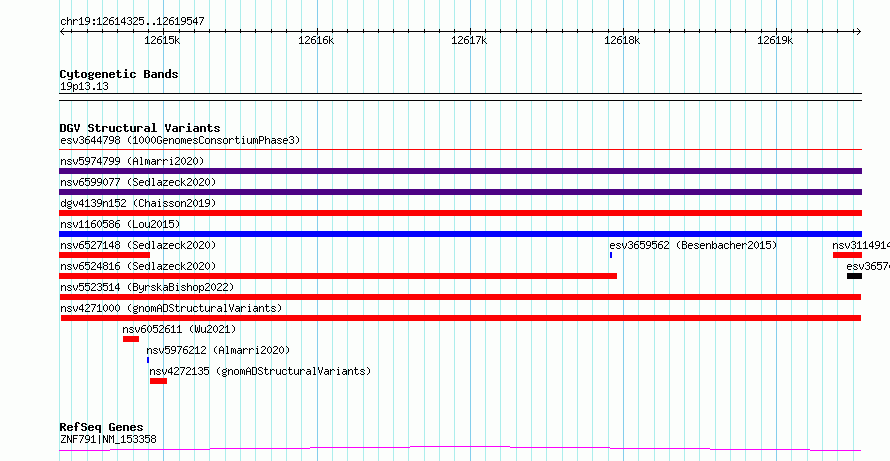Select the nsv4272135 gnomAD red bar
This screenshot has height=461, width=890.
point(158,381)
